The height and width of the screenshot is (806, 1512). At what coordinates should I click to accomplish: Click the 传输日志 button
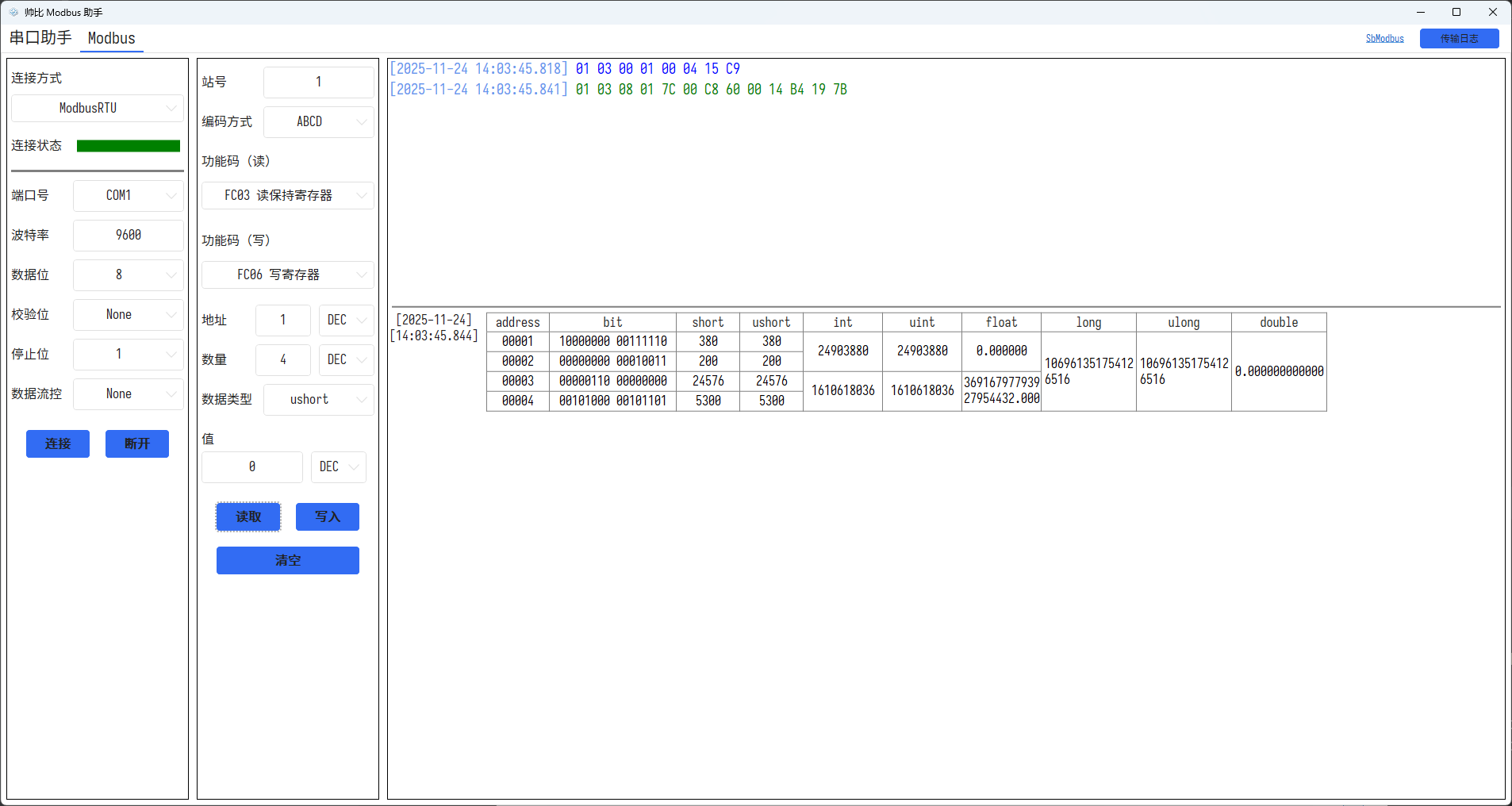pos(1459,38)
